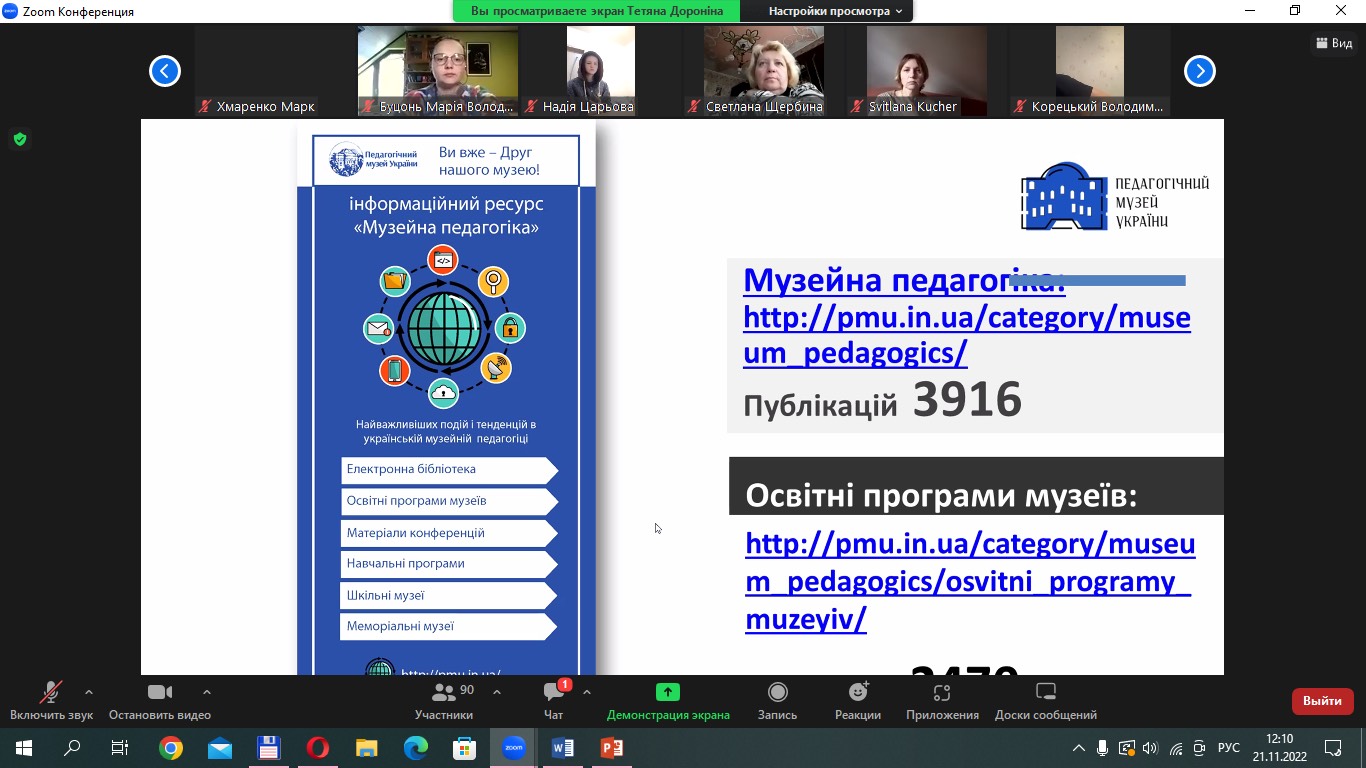Select Светлана Щербина video thumbnail
This screenshot has height=768, width=1366.
coord(764,70)
